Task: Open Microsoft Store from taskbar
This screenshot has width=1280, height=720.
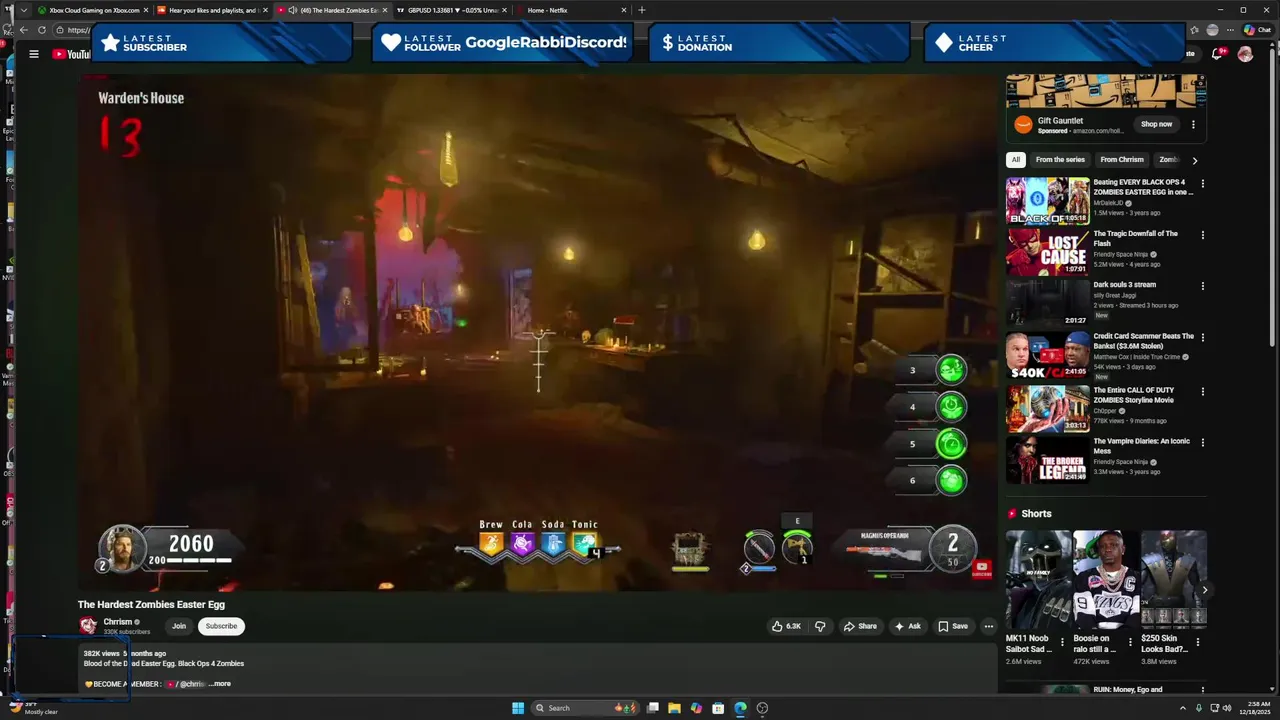Action: pos(718,708)
